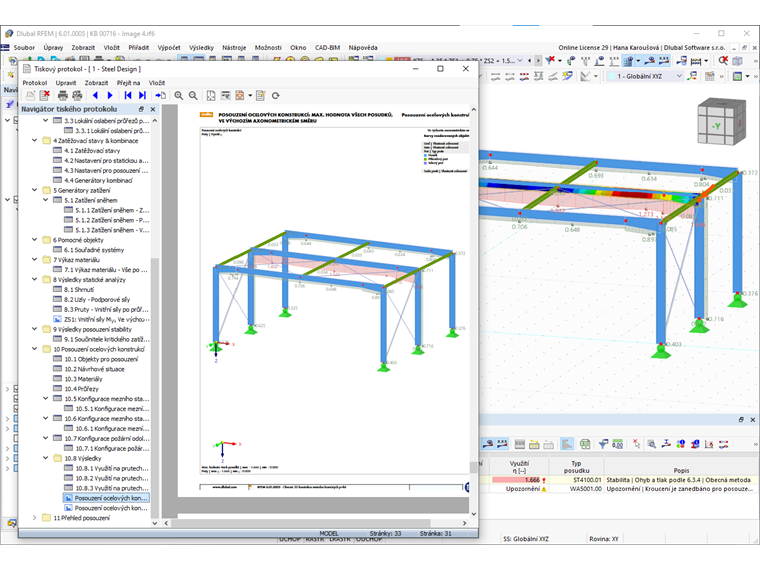Click the export table to Excel icon
The image size is (760, 570).
[586, 444]
